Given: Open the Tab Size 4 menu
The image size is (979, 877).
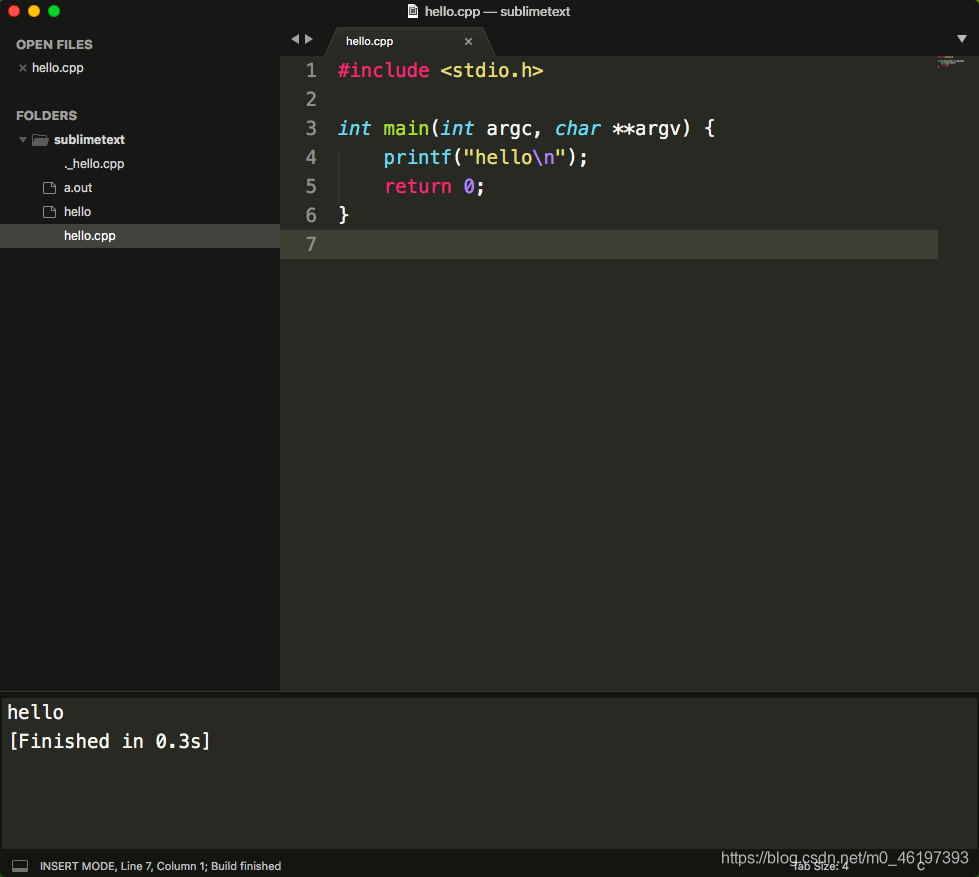Looking at the screenshot, I should click(x=821, y=866).
